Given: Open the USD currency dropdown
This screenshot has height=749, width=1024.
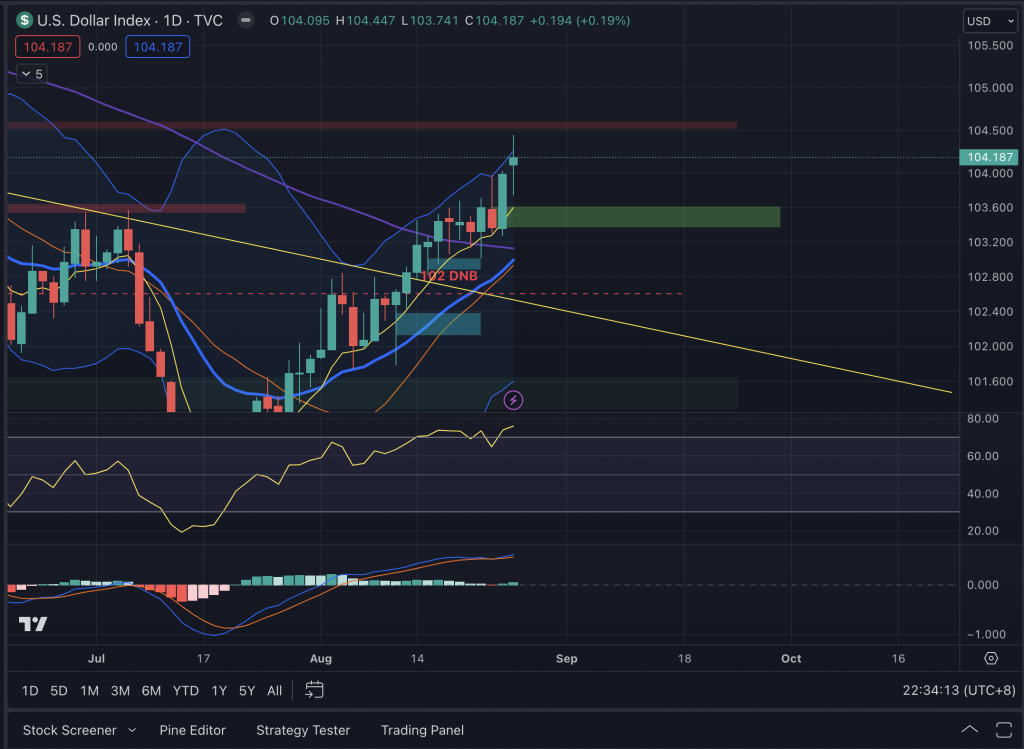Looking at the screenshot, I should coord(991,21).
